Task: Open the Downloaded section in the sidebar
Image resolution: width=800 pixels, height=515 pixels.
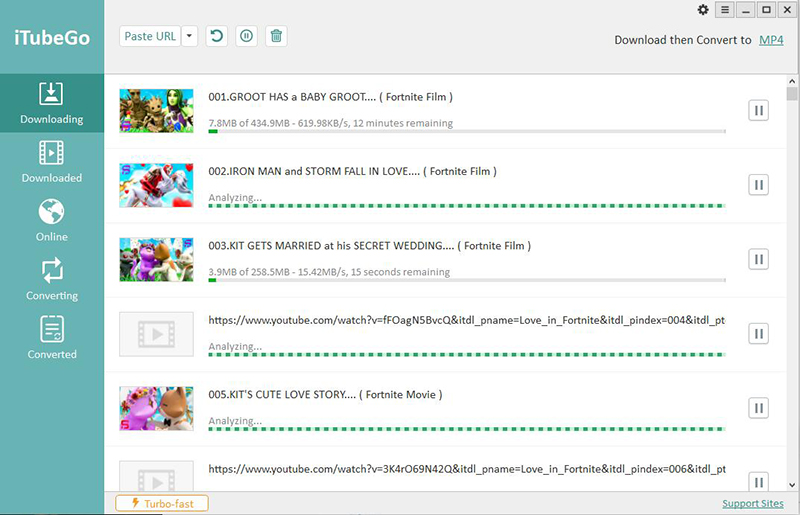Action: [x=52, y=162]
